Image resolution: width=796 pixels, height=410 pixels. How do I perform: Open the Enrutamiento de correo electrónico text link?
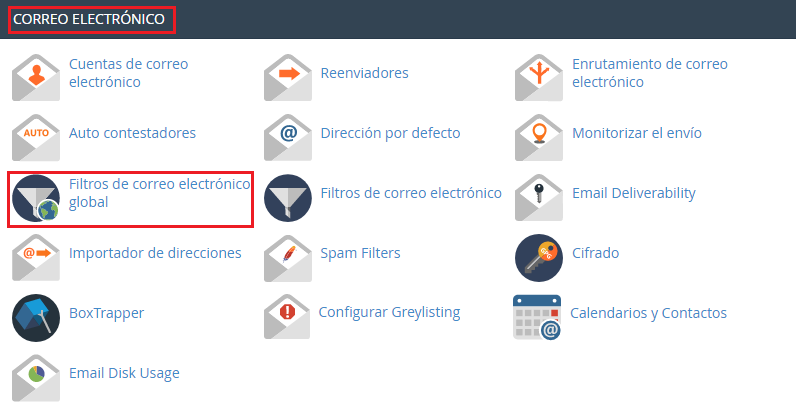[650, 73]
